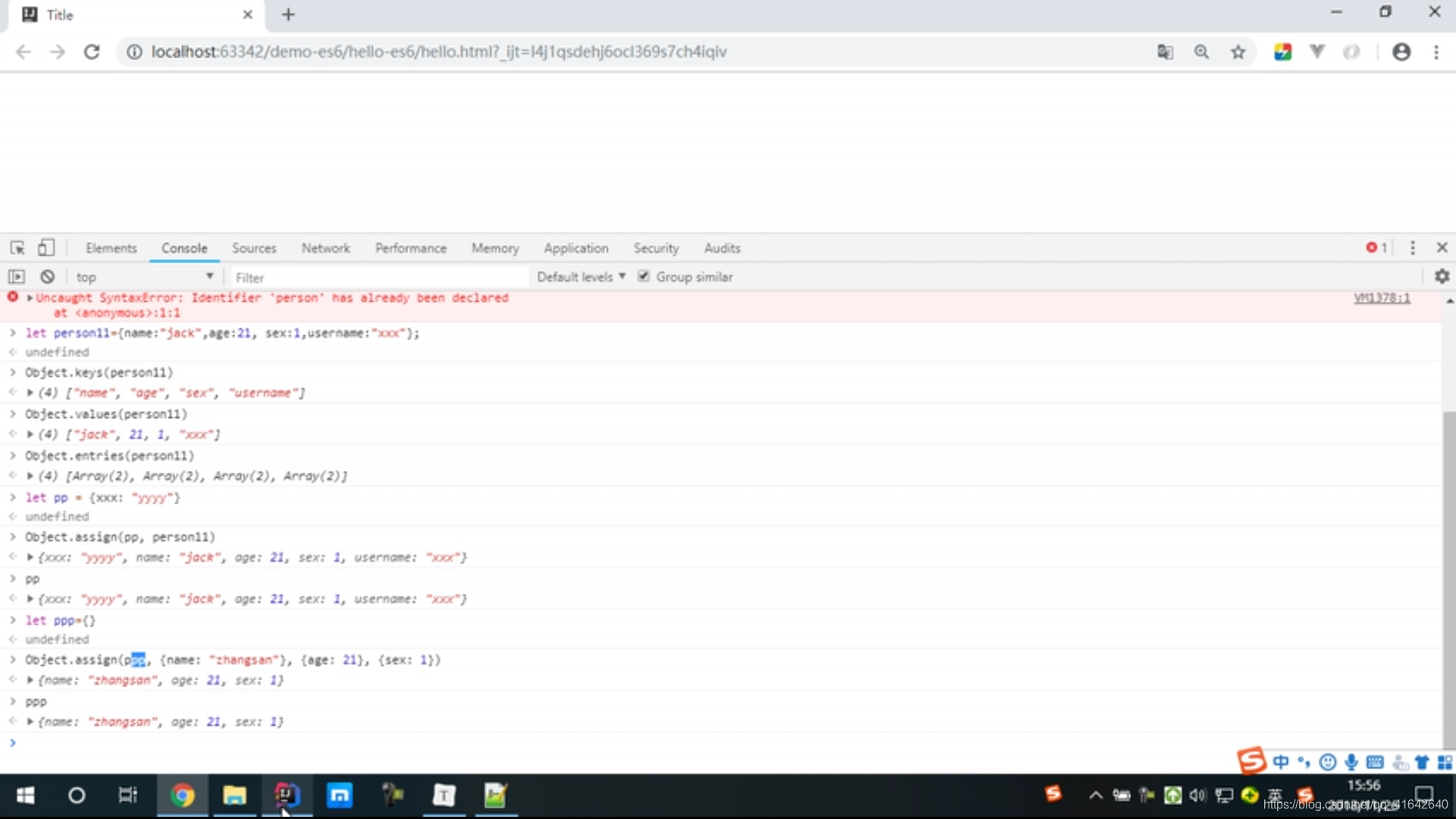
Task: Click the greyed-out extension icon
Action: (1351, 52)
